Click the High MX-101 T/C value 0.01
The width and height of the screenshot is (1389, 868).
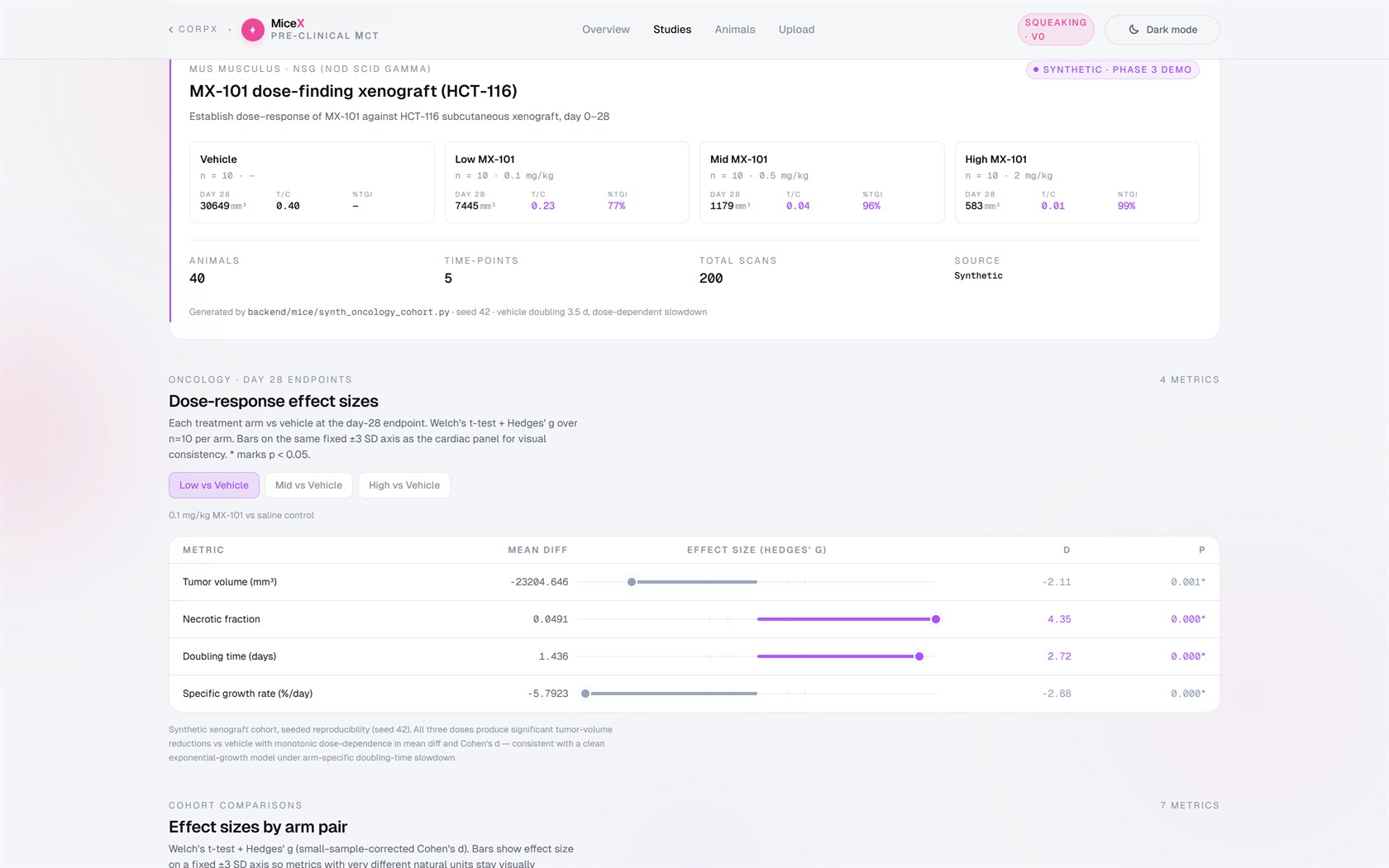click(1053, 206)
